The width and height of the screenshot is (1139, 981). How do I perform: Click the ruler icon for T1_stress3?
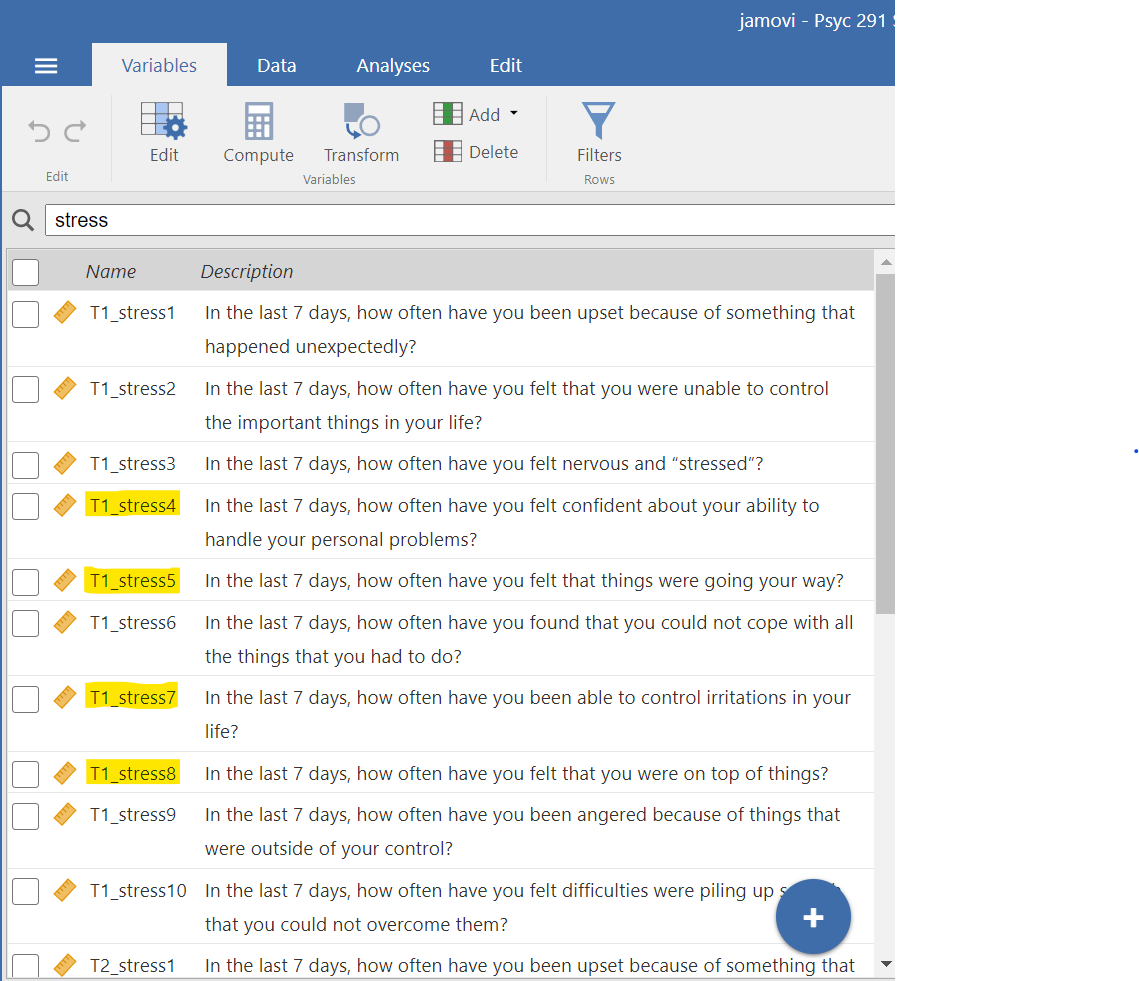pyautogui.click(x=65, y=464)
